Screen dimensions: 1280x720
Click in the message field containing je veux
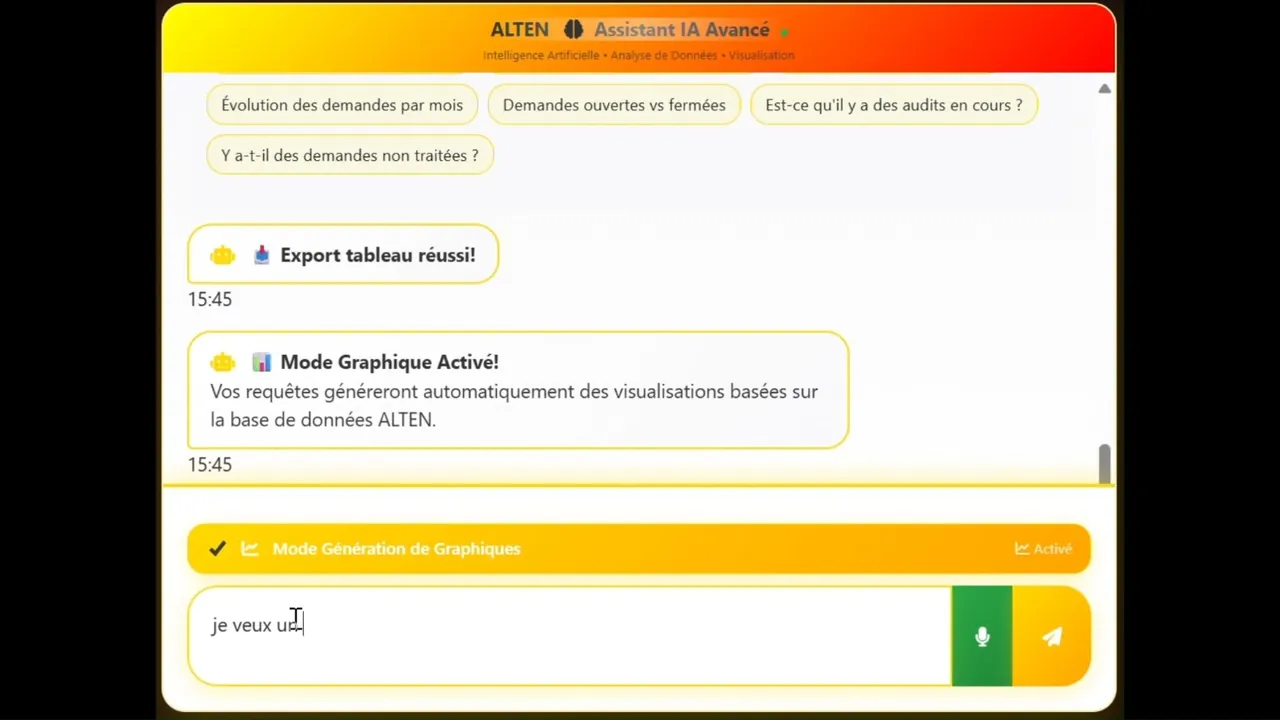tap(570, 636)
